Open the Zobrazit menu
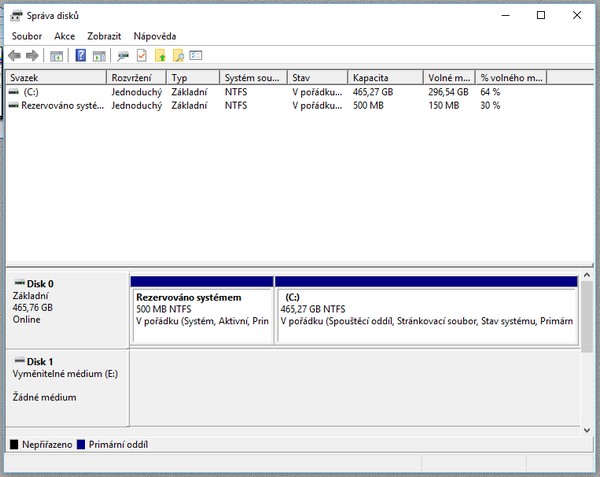This screenshot has height=477, width=600. [104, 36]
